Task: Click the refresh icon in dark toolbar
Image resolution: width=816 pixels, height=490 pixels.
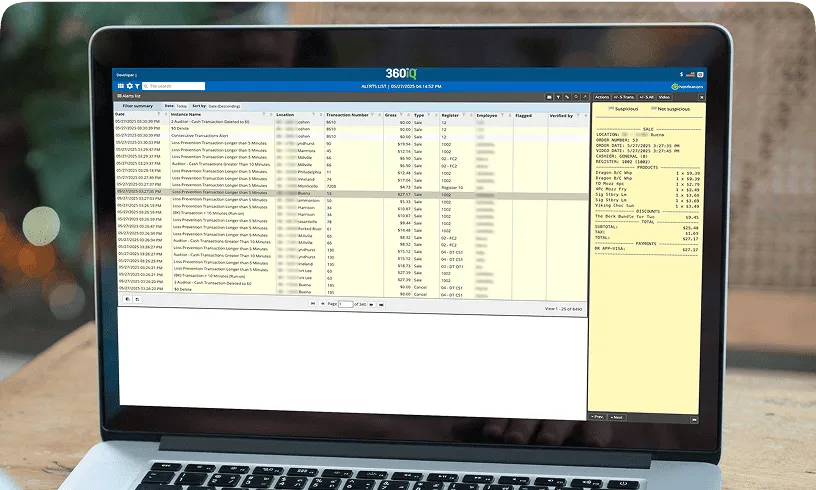Action: coord(576,97)
